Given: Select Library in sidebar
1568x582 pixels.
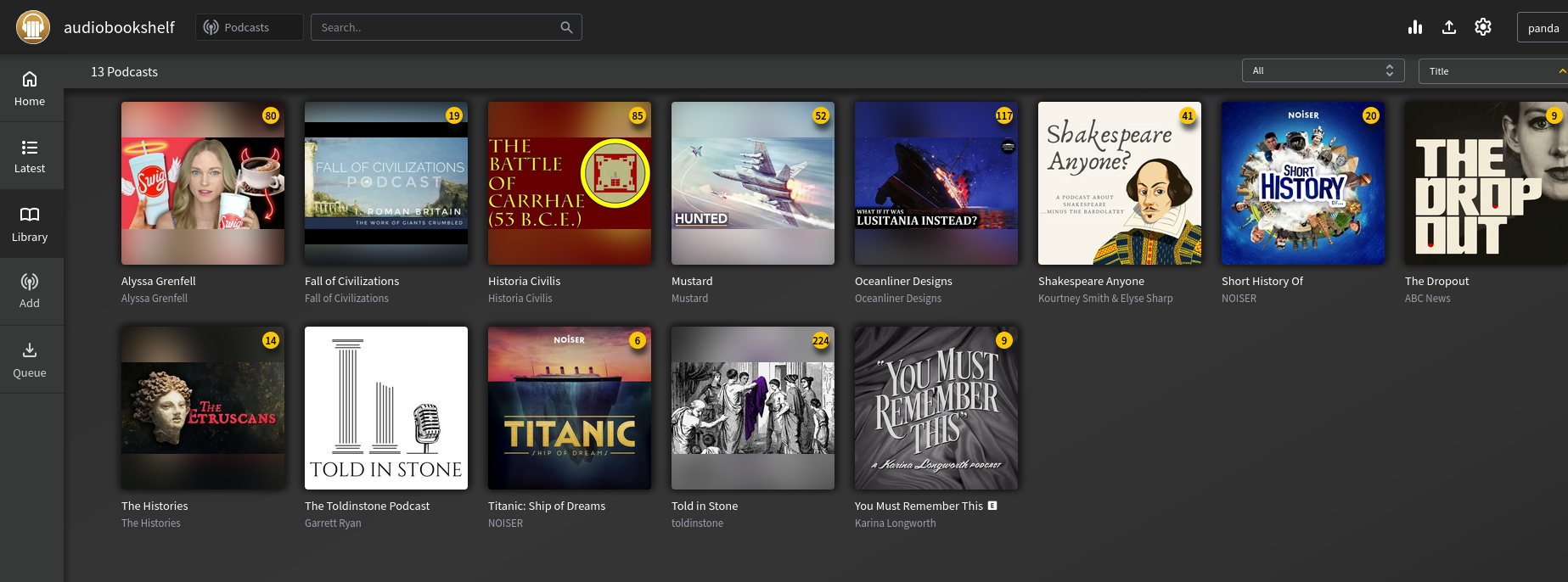Looking at the screenshot, I should (x=30, y=224).
